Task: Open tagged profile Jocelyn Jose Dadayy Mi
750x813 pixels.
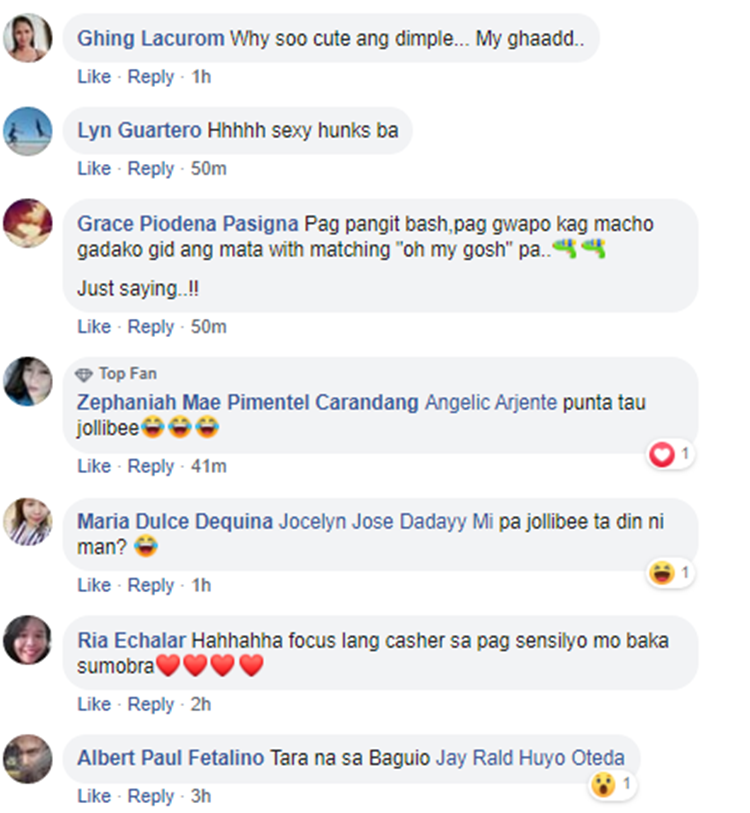Action: coord(386,522)
